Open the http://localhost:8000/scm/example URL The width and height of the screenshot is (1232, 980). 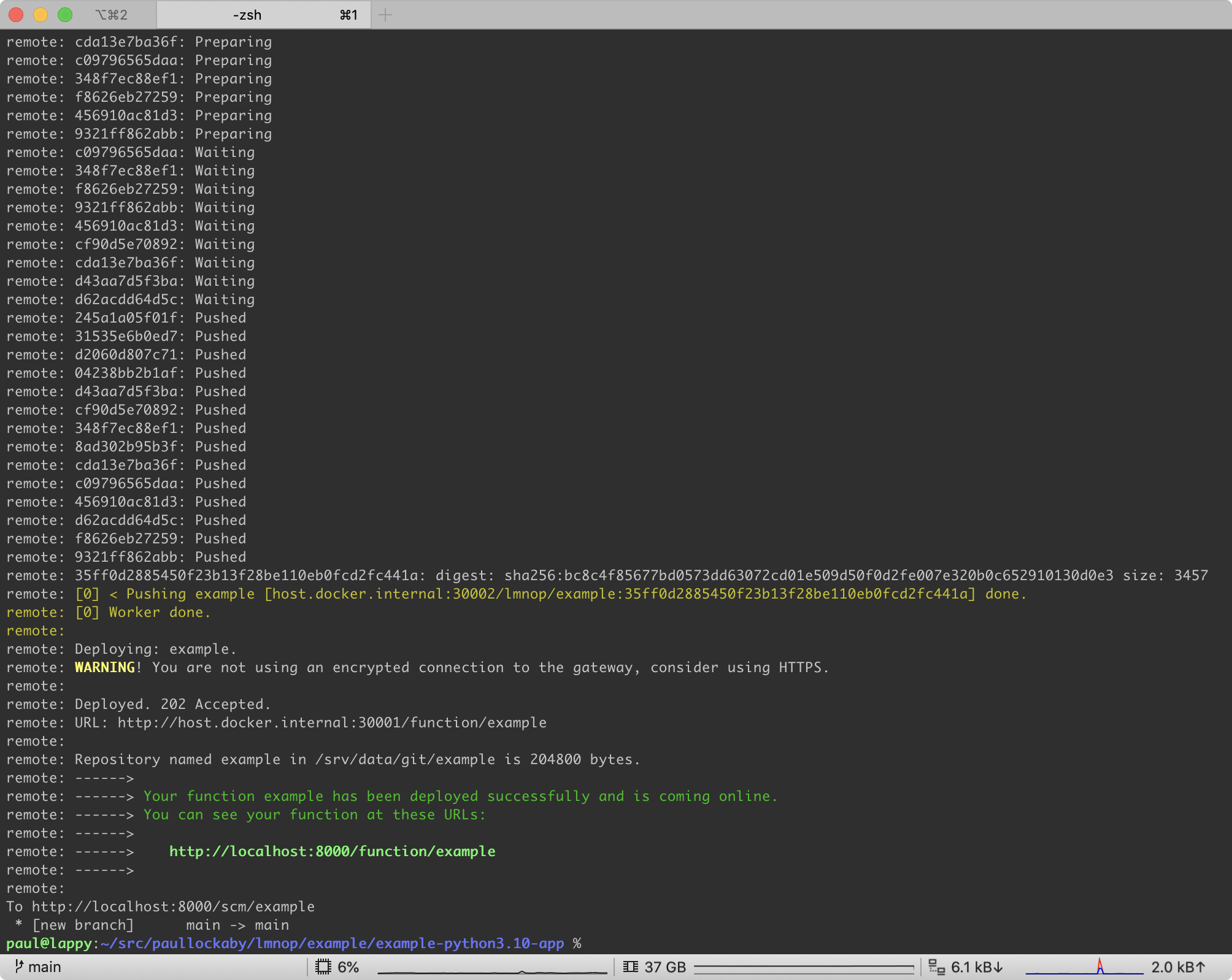click(173, 906)
